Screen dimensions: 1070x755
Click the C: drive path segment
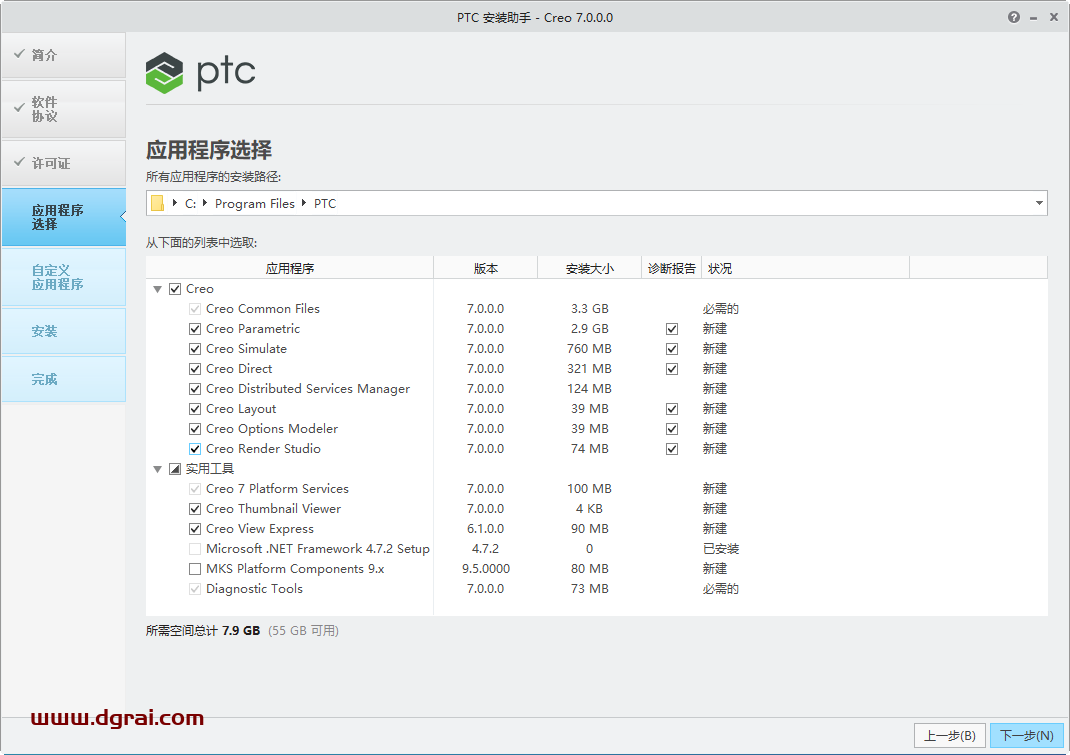pyautogui.click(x=190, y=203)
